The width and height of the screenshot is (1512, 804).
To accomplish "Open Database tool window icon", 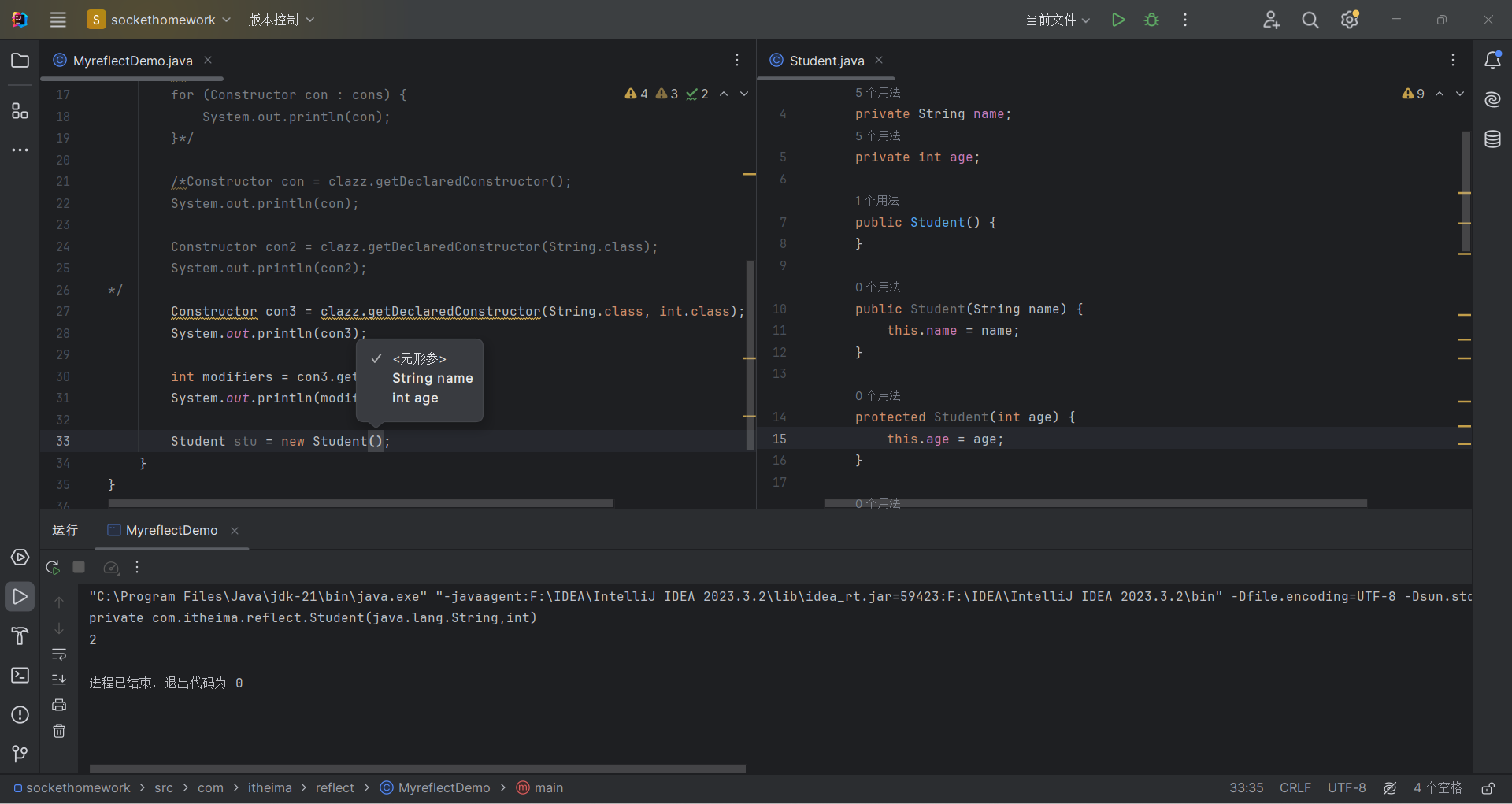I will [1492, 139].
